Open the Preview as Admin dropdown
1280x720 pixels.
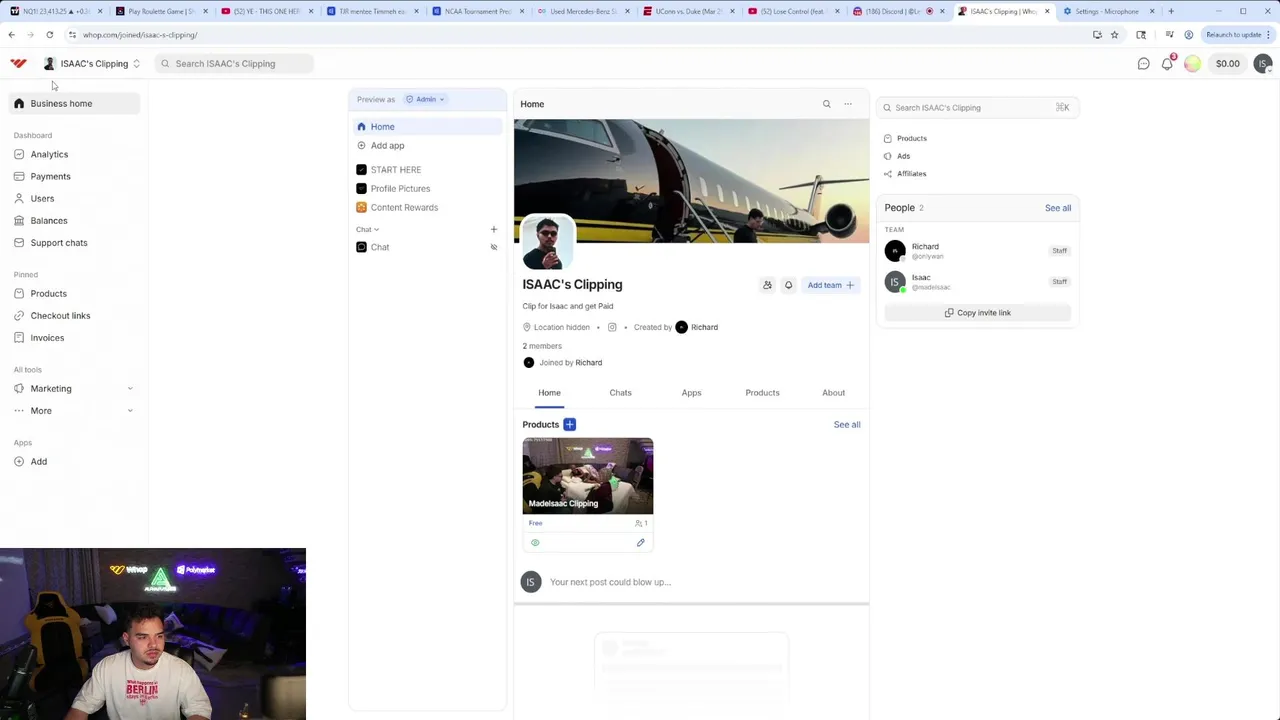coord(425,99)
